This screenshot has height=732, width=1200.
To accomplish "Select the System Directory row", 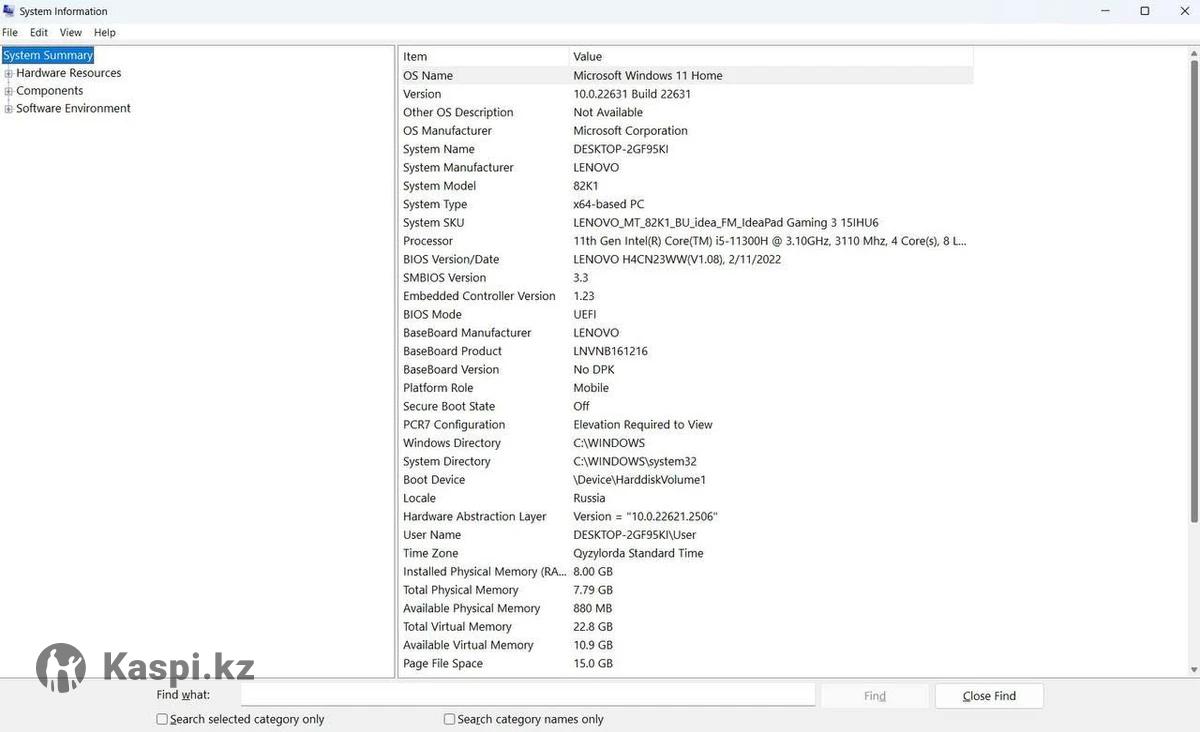I will pyautogui.click(x=686, y=461).
